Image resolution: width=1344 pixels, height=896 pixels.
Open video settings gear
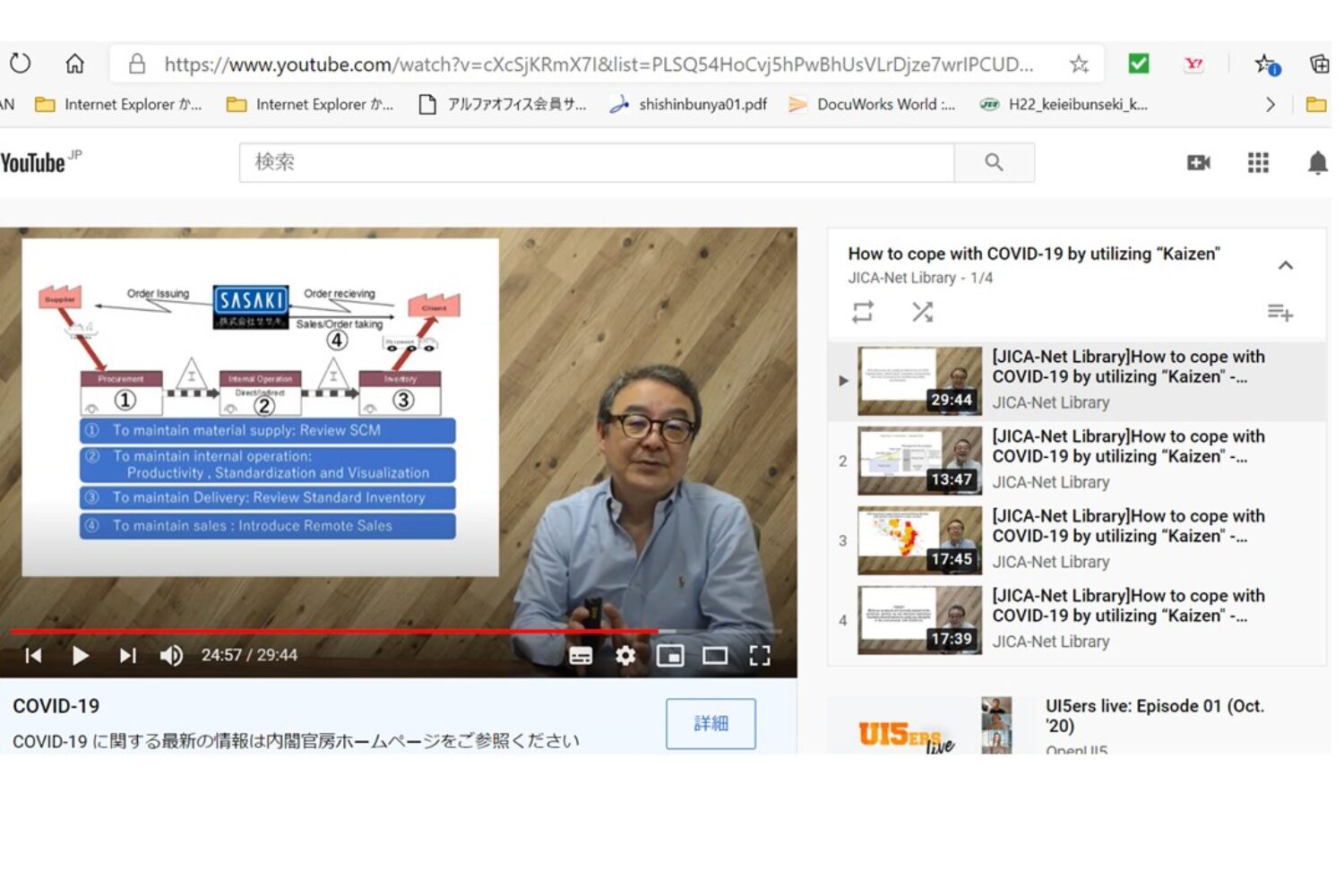pyautogui.click(x=625, y=656)
